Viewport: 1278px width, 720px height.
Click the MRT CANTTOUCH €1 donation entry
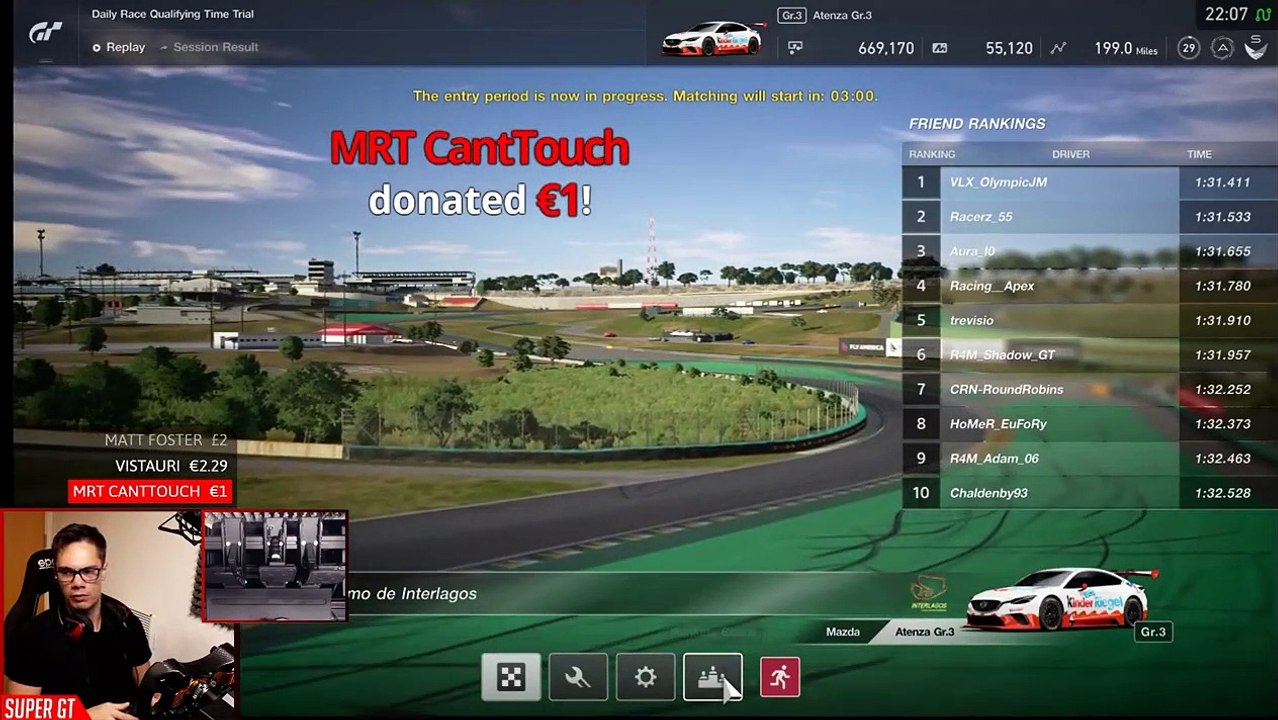[x=150, y=491]
